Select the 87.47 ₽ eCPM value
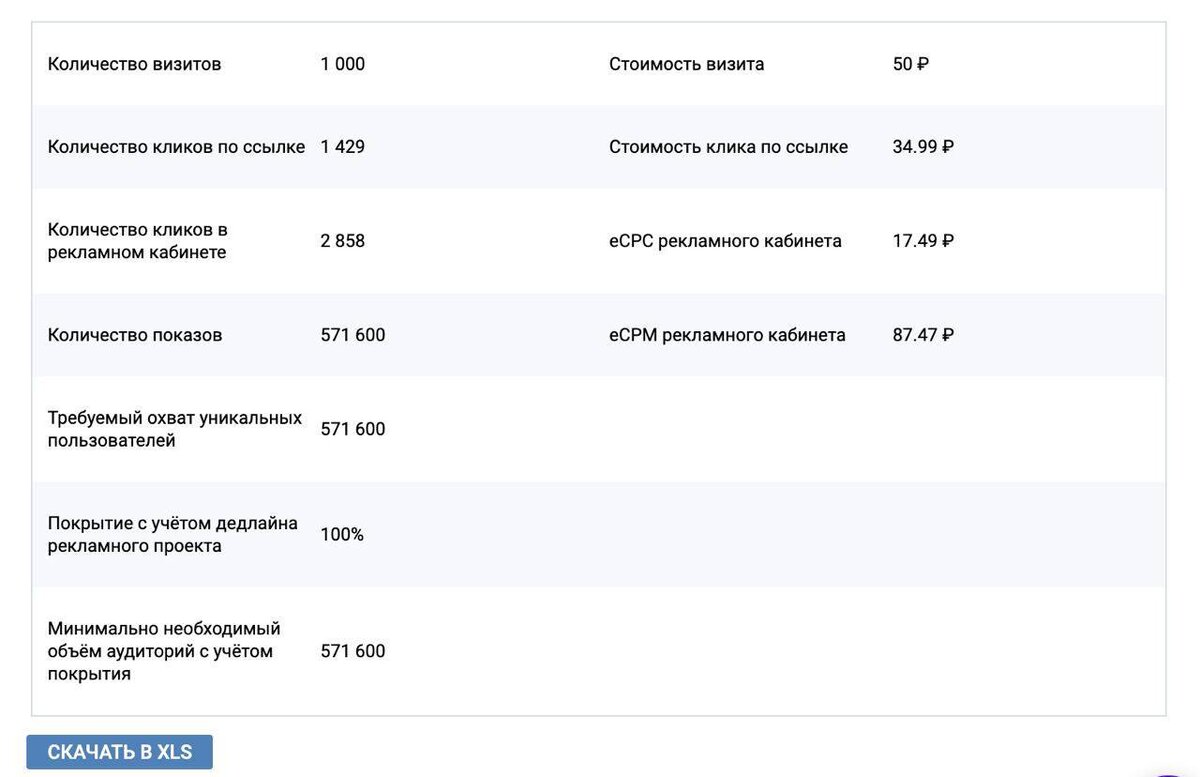The image size is (1200, 777). pyautogui.click(x=922, y=335)
